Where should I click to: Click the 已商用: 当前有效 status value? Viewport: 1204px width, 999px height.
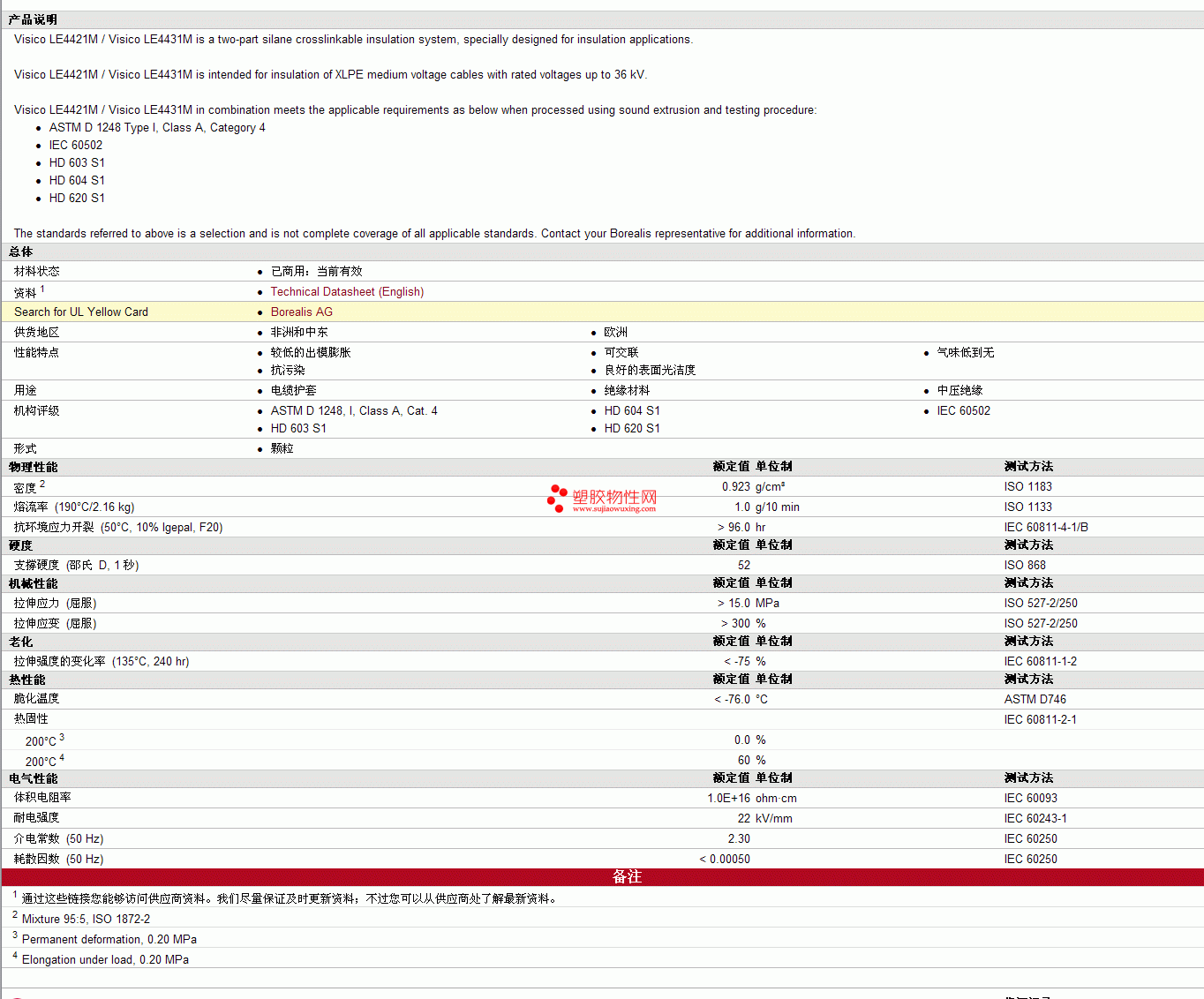click(317, 272)
